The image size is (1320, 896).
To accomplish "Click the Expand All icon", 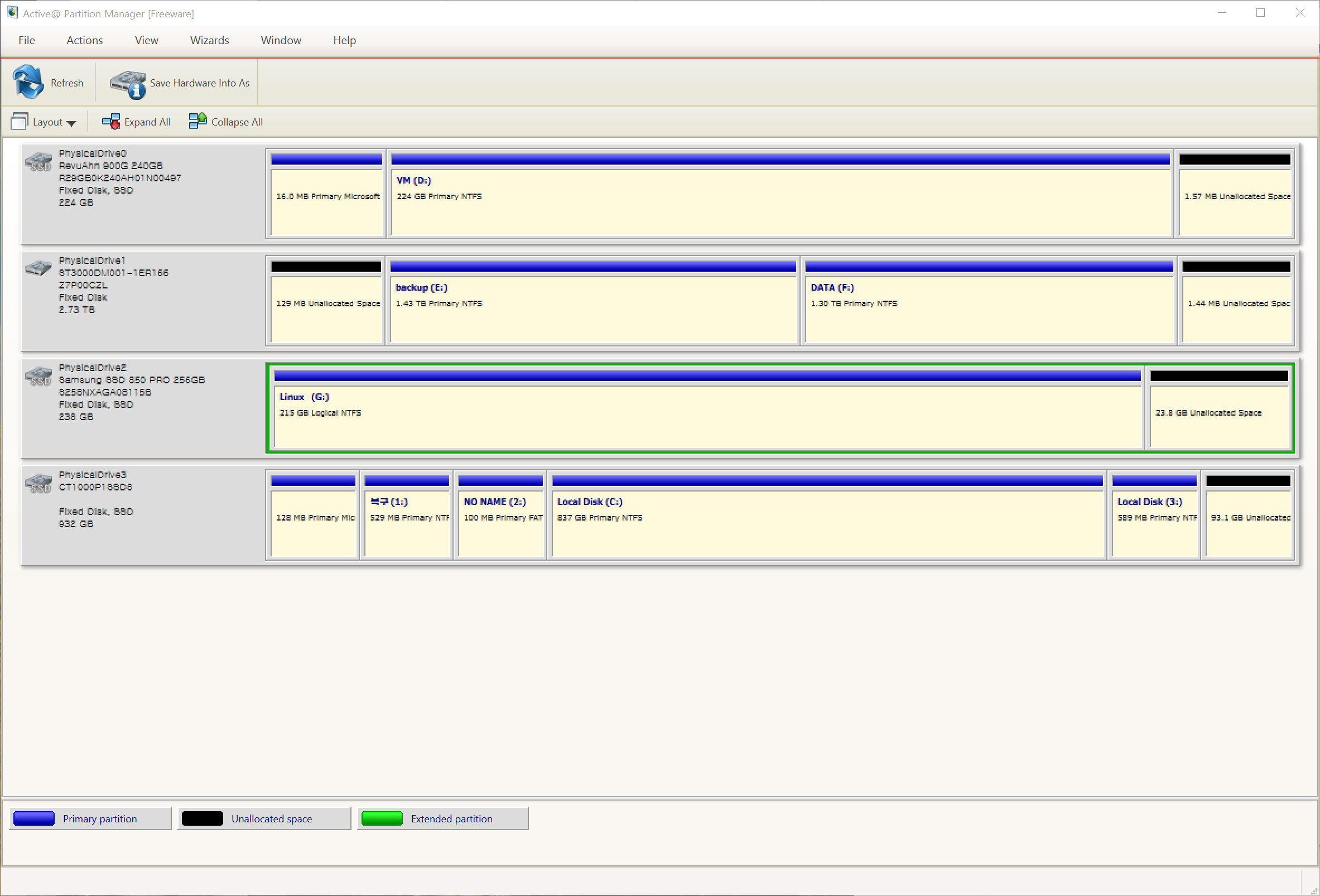I will pos(110,122).
